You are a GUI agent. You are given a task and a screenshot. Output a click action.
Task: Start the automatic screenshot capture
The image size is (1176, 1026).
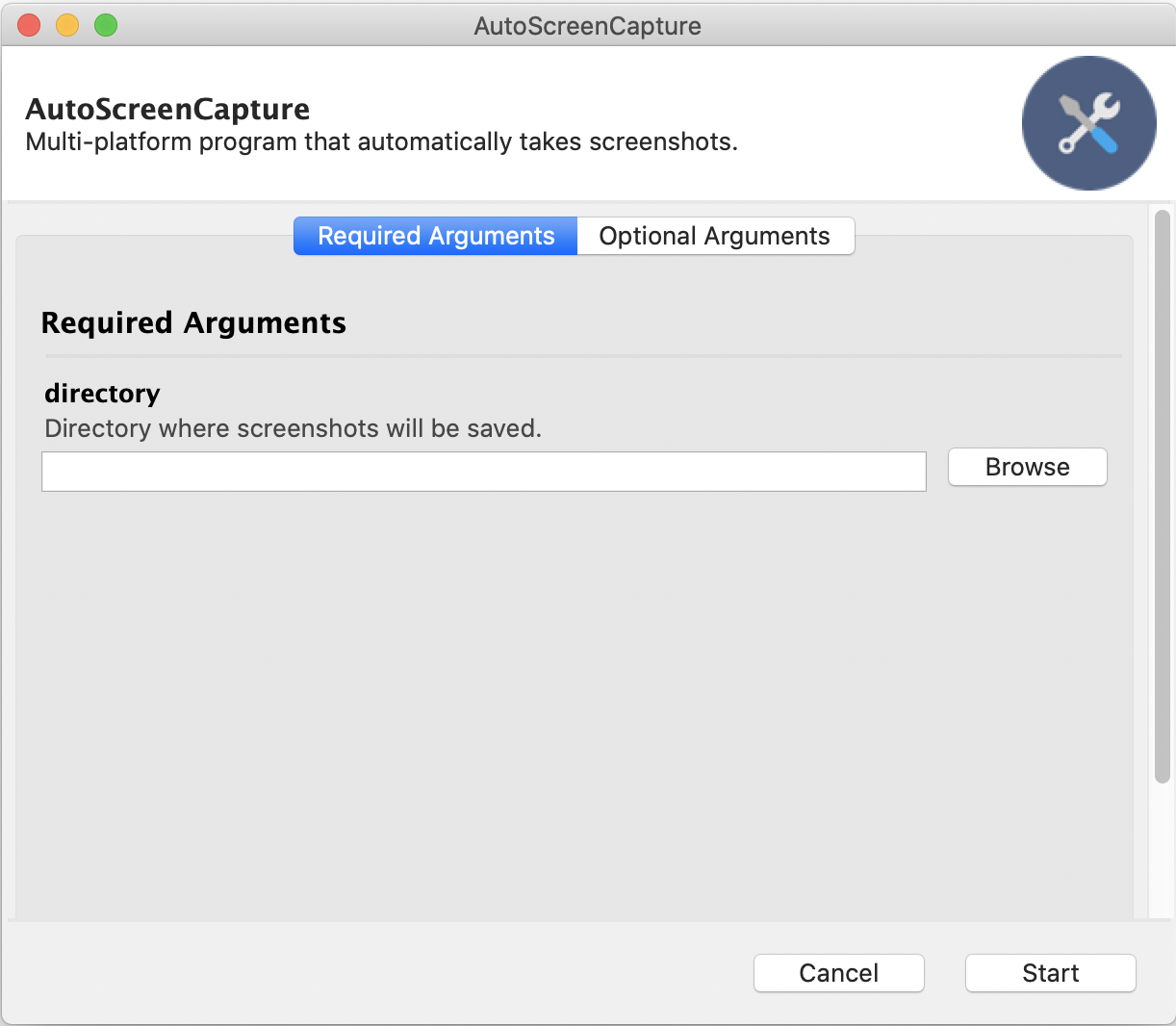click(x=1050, y=973)
